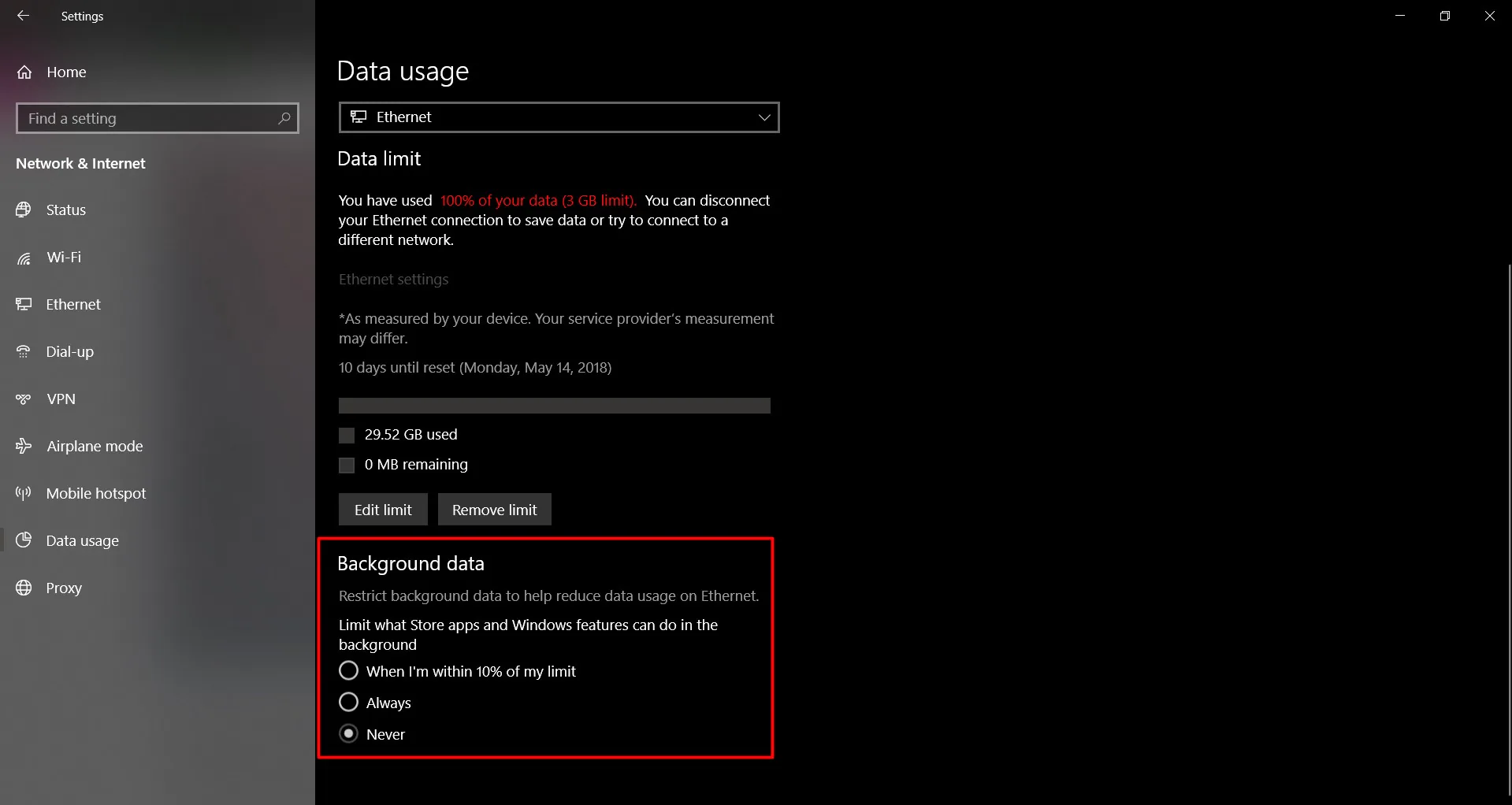Go to Wi-Fi settings page

158,258
